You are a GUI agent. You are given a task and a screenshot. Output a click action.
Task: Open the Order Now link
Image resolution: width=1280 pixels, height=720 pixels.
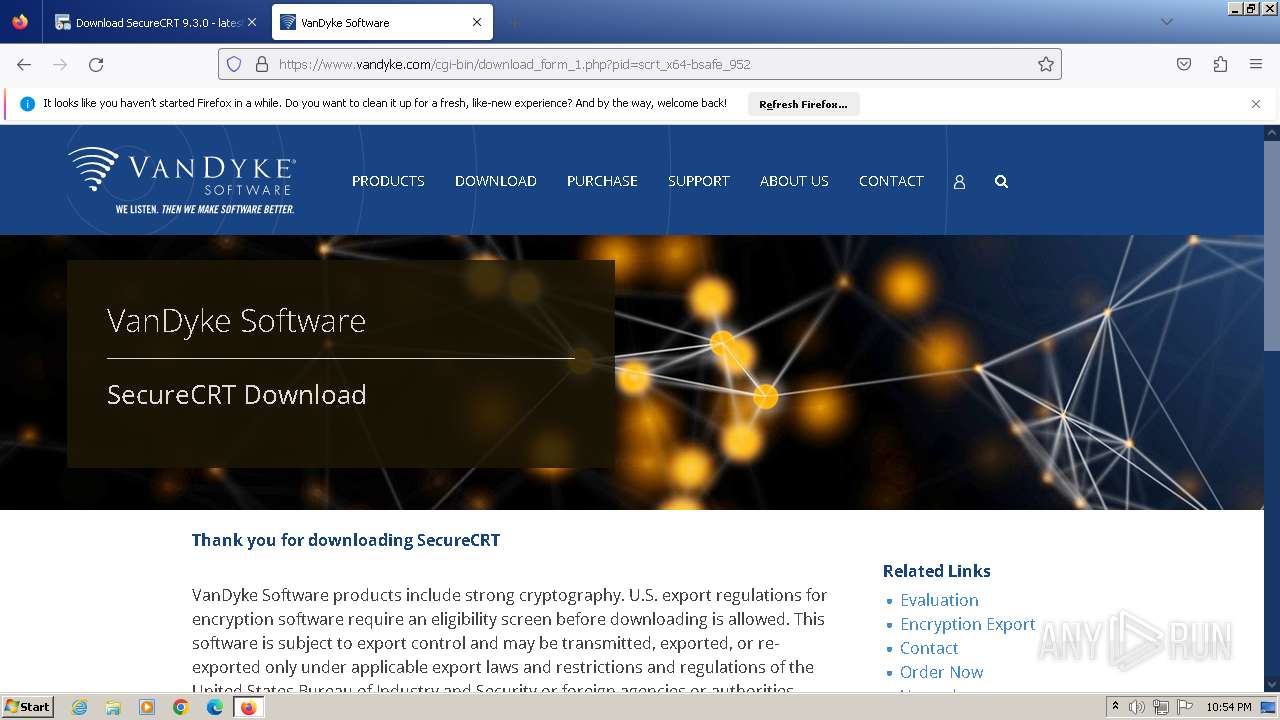[941, 672]
